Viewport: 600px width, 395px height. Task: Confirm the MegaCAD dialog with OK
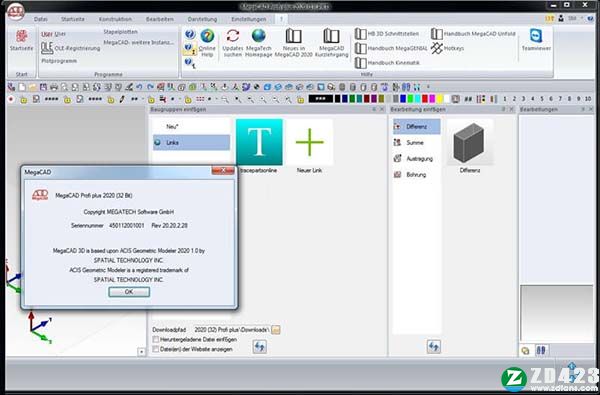pos(129,292)
